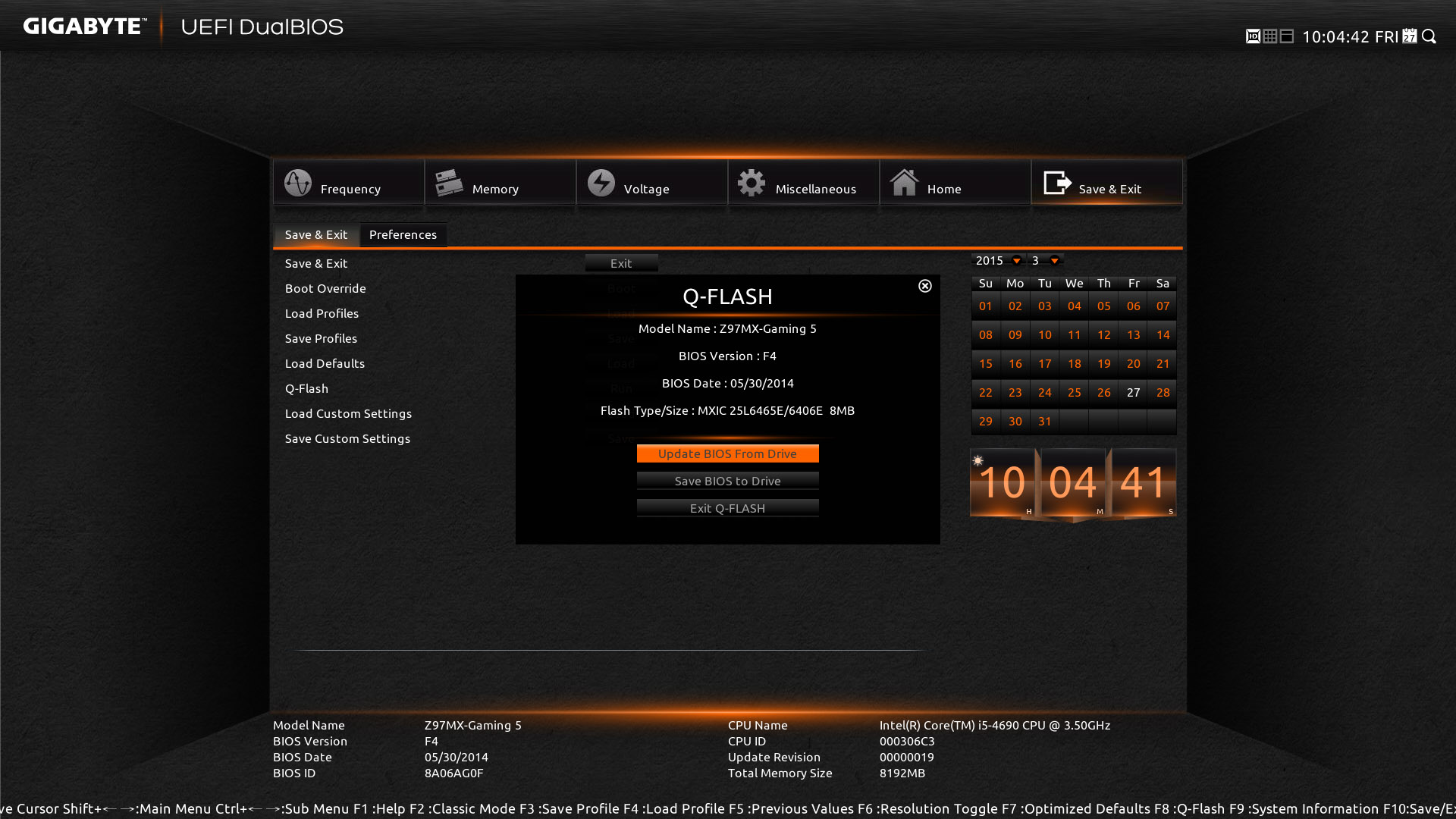Pick calendar day 28
The width and height of the screenshot is (1456, 819).
pyautogui.click(x=1163, y=393)
